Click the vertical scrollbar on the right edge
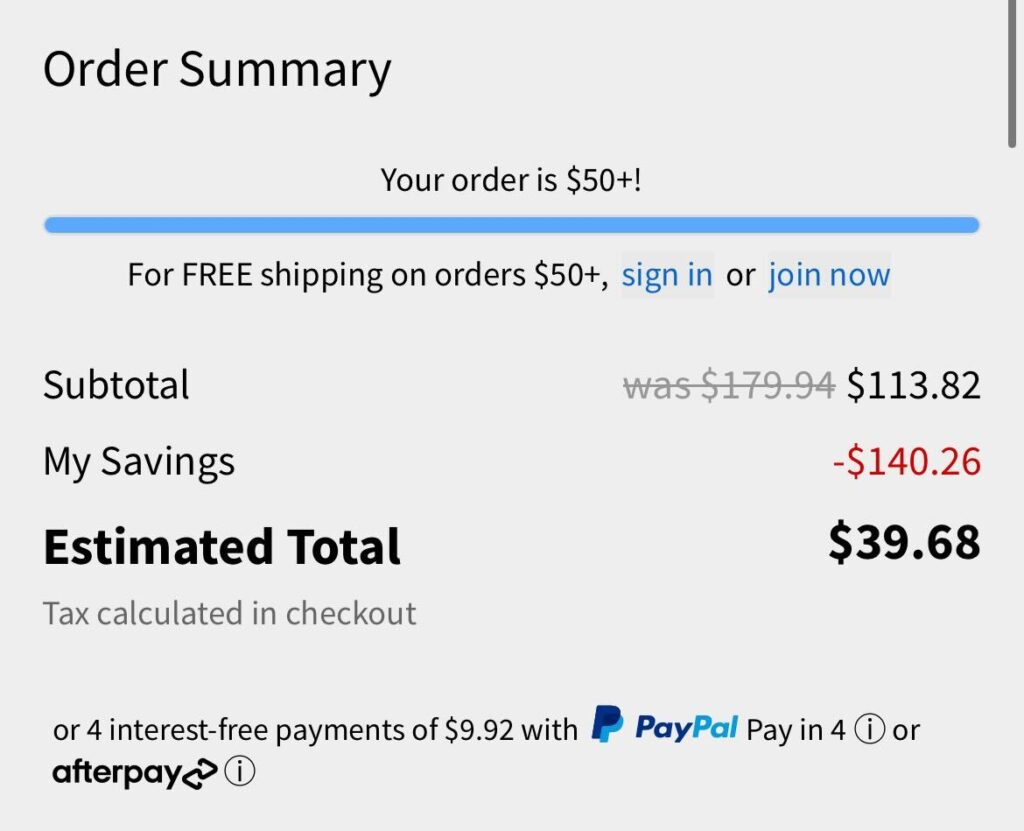 1013,75
